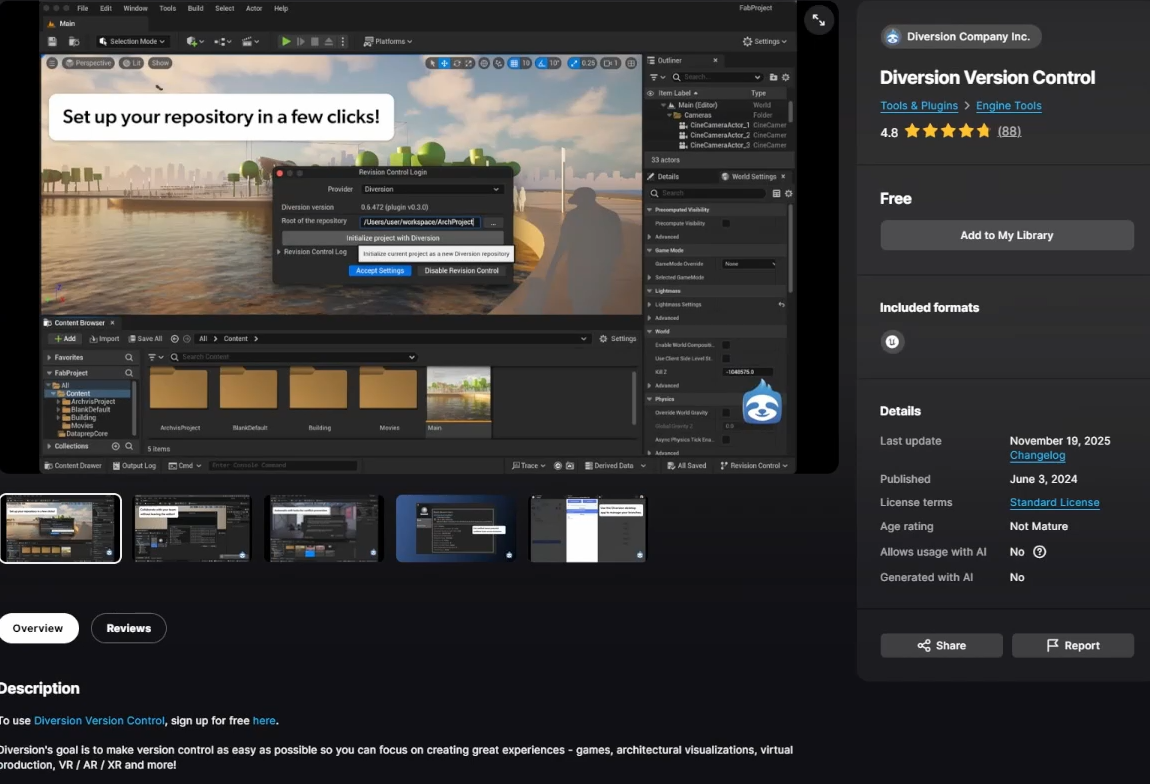1150x784 pixels.
Task: Click the Diversion Version Control description link
Action: 99,721
